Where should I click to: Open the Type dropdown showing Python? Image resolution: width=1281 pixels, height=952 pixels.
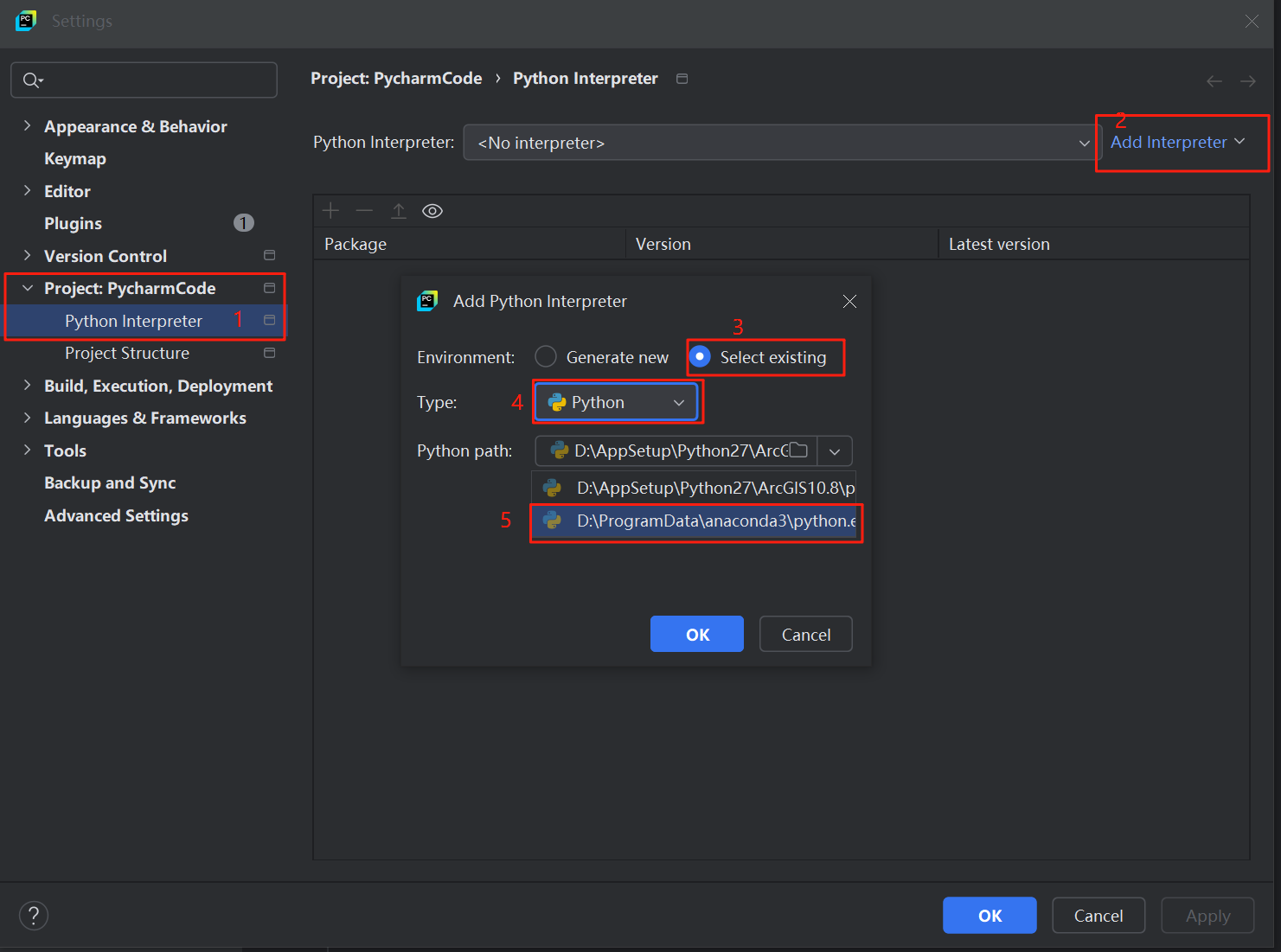coord(616,403)
